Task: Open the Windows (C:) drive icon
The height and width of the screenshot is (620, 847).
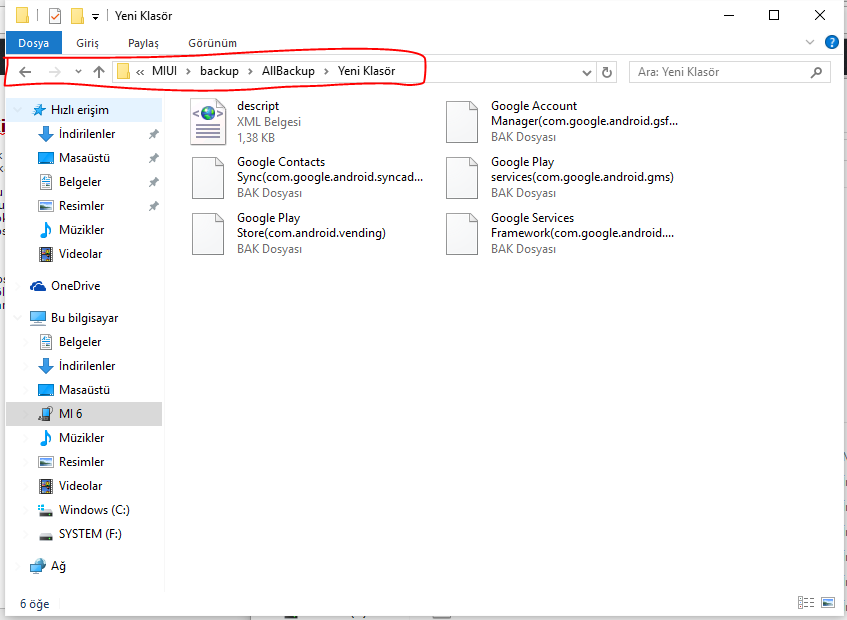Action: point(46,510)
